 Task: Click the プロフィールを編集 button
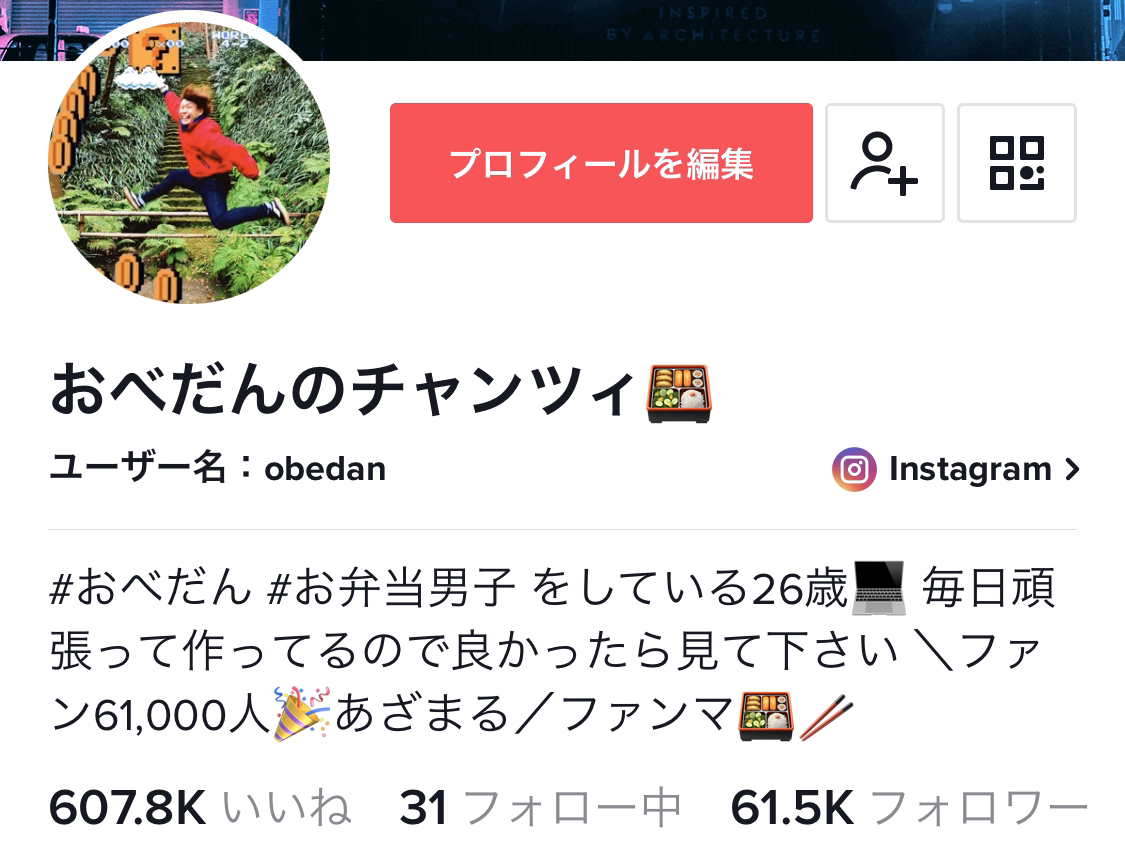[601, 163]
